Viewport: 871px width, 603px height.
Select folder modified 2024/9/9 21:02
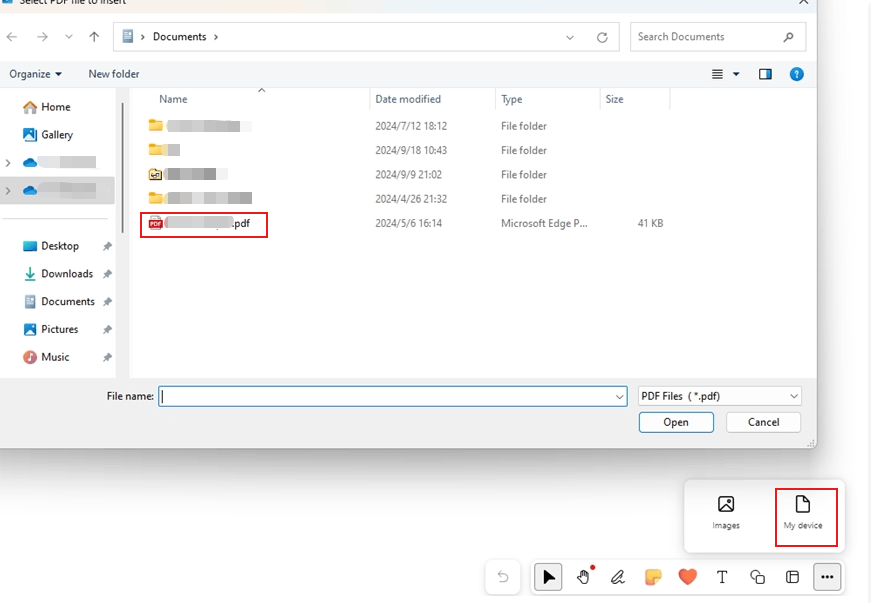click(x=406, y=175)
